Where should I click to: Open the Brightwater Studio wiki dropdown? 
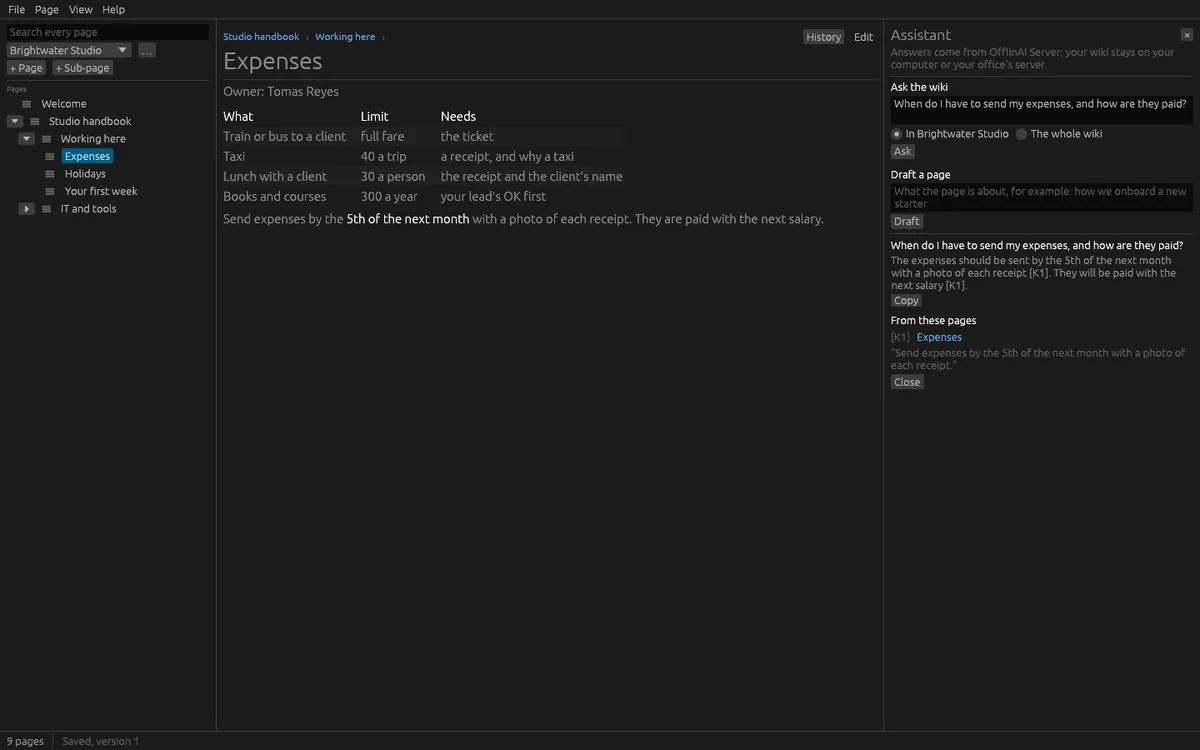tap(69, 50)
